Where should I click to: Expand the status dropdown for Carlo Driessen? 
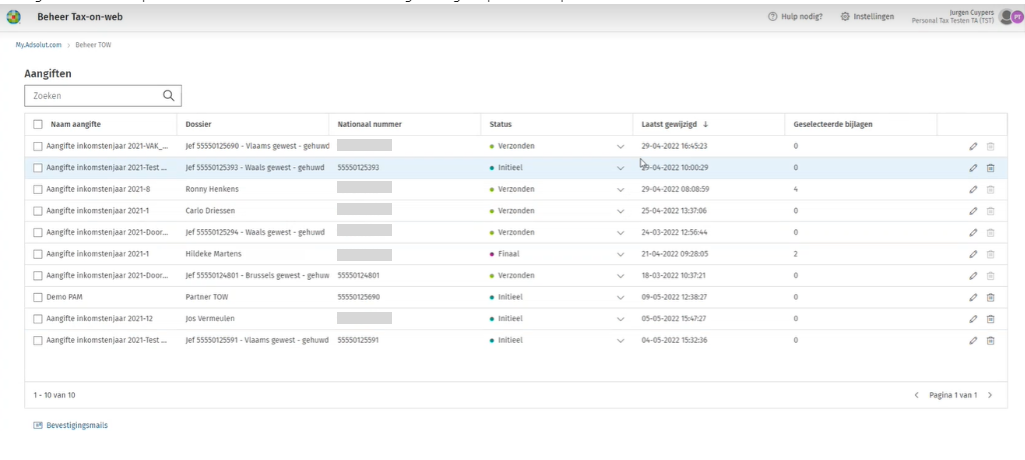pos(620,211)
